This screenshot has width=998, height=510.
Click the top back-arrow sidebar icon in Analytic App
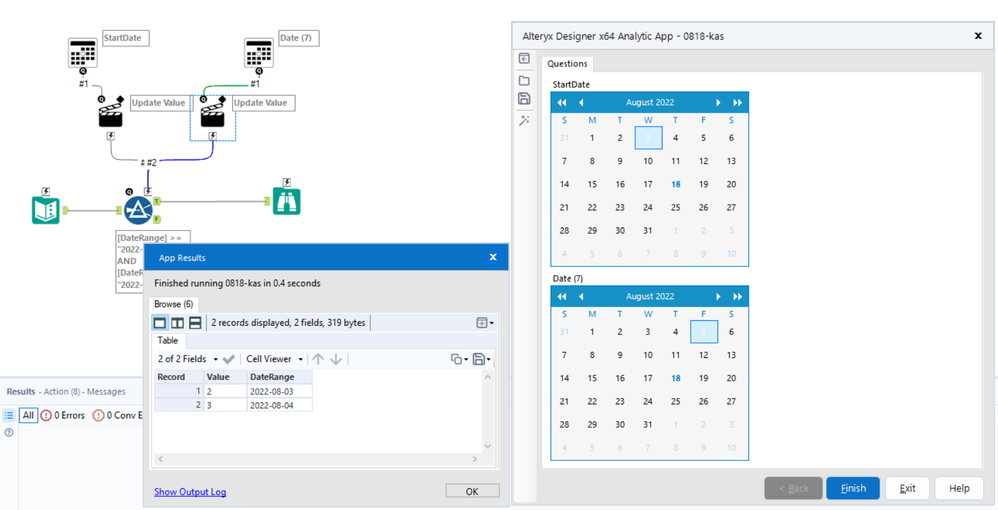[x=524, y=59]
